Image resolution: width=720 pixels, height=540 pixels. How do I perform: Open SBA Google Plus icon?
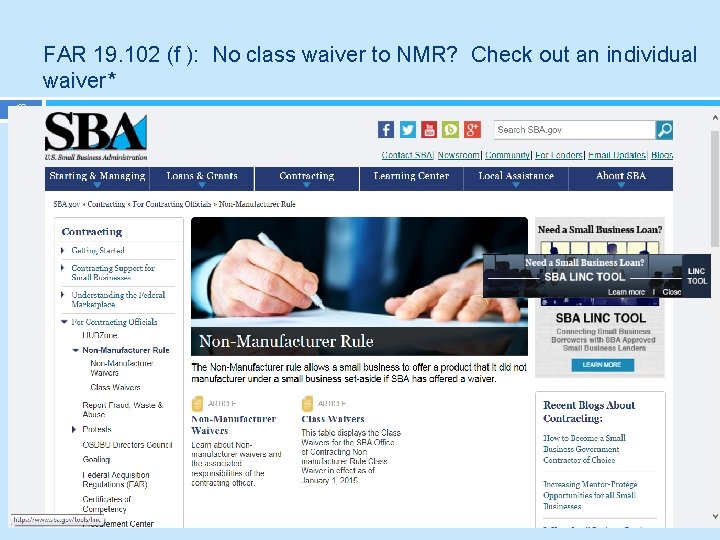[472, 130]
